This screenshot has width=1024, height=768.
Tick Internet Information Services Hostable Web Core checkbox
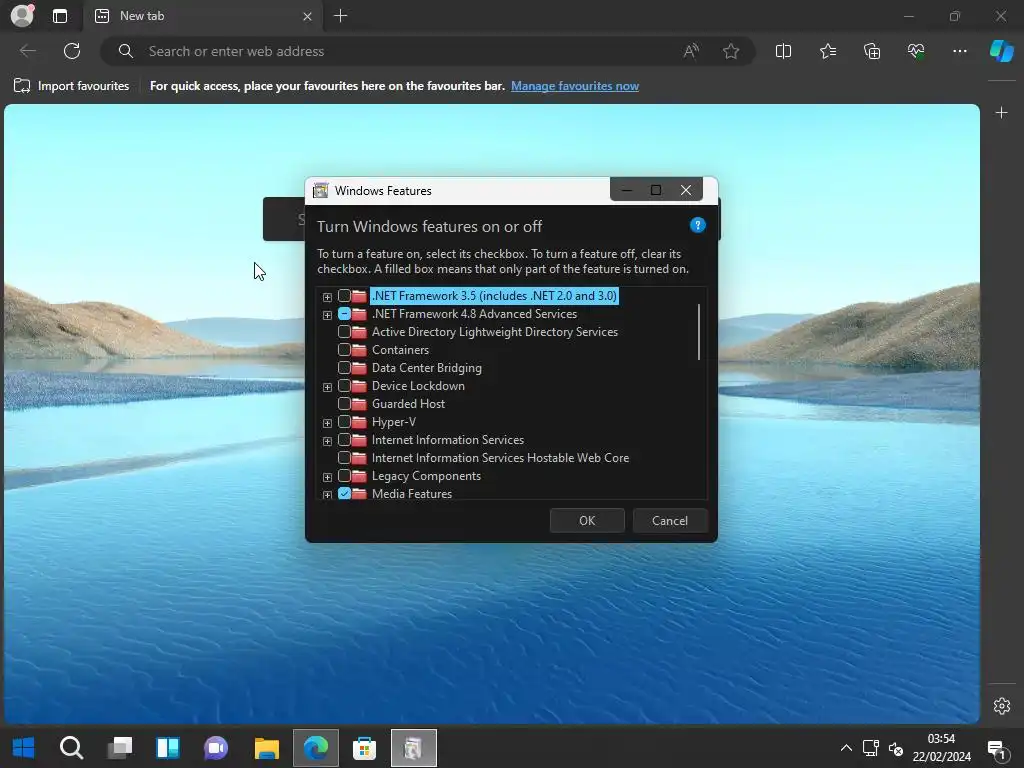[x=344, y=458]
